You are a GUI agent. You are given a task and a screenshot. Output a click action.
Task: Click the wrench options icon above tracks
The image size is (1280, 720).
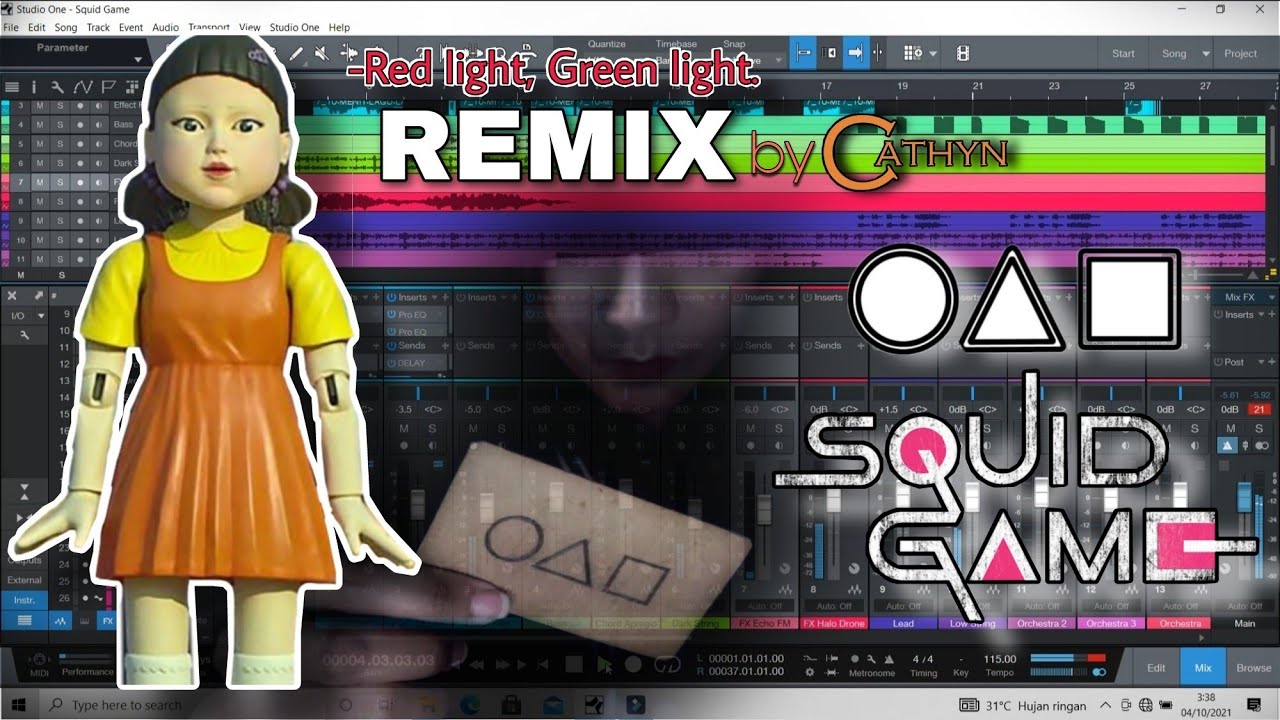coord(57,87)
